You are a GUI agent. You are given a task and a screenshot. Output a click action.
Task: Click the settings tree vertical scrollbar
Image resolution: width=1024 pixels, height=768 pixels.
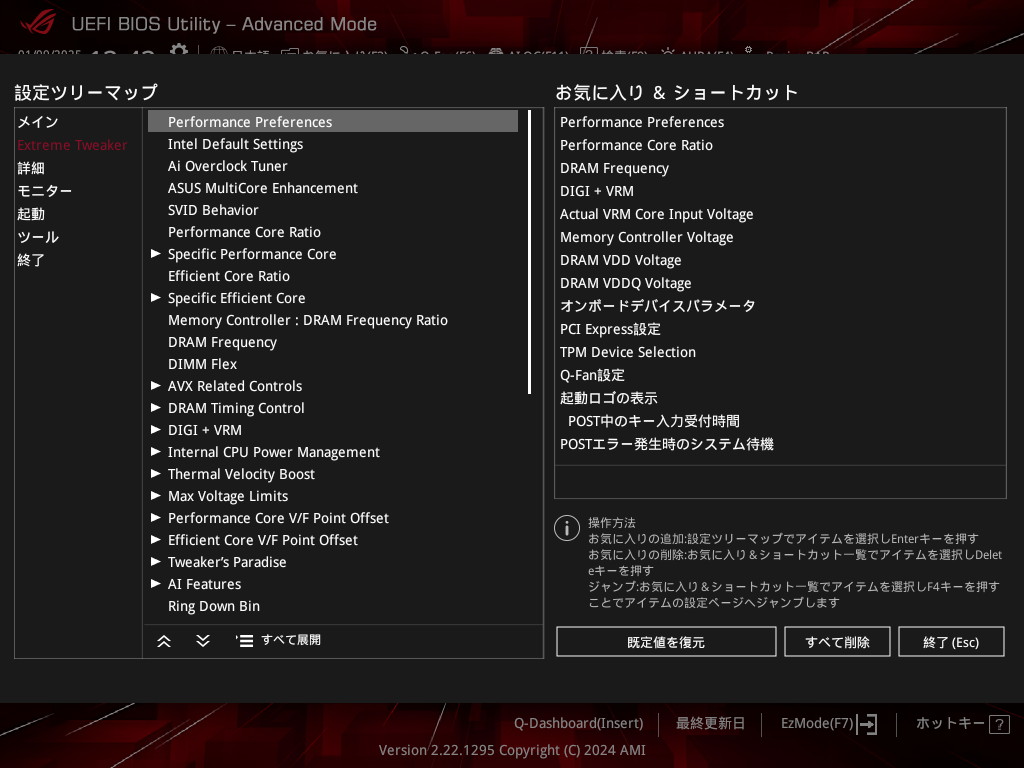click(529, 252)
